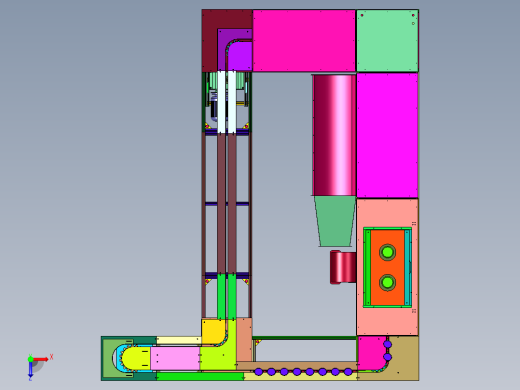Select the salmon vertical panel beside the lime corner
Viewport: 520px width, 390px height.
pyautogui.click(x=244, y=340)
